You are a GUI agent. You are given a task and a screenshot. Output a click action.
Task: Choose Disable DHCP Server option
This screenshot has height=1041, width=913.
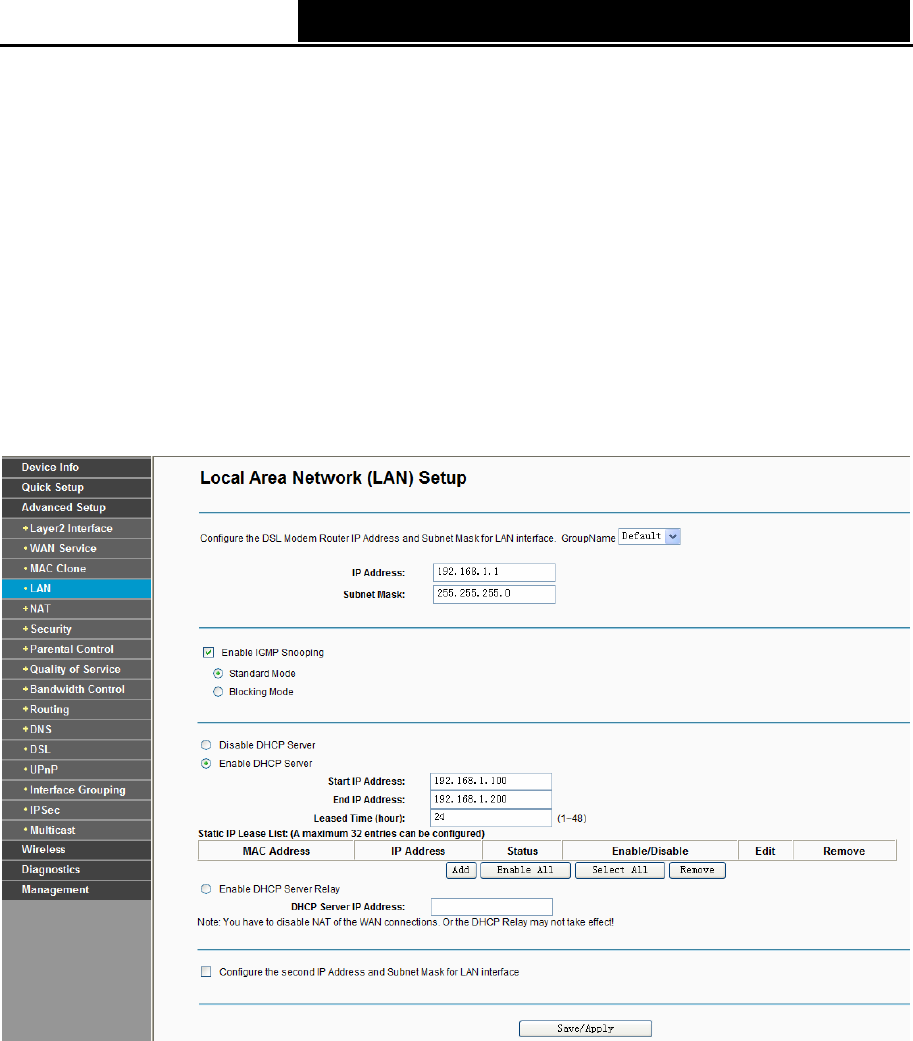[207, 745]
